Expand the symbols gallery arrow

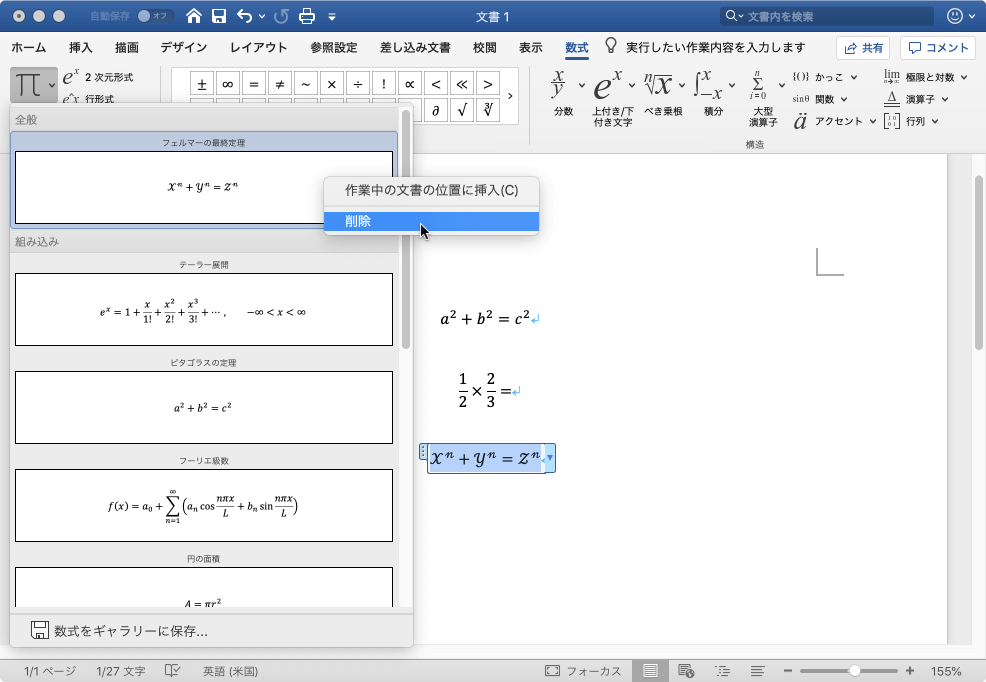pos(510,96)
